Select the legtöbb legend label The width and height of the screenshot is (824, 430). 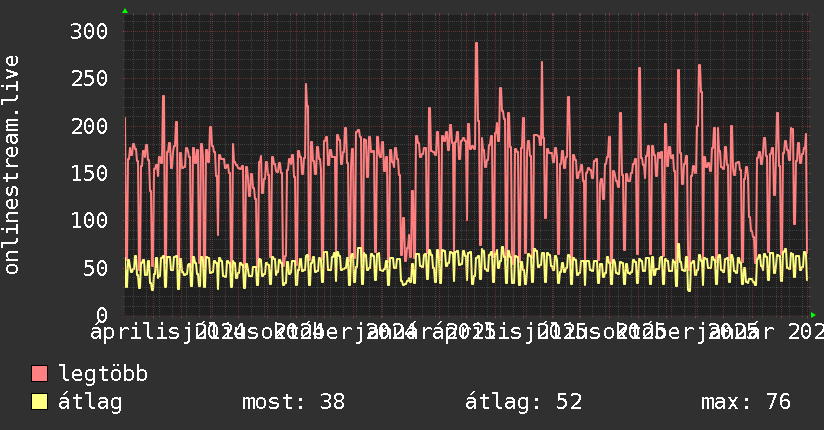pyautogui.click(x=103, y=374)
